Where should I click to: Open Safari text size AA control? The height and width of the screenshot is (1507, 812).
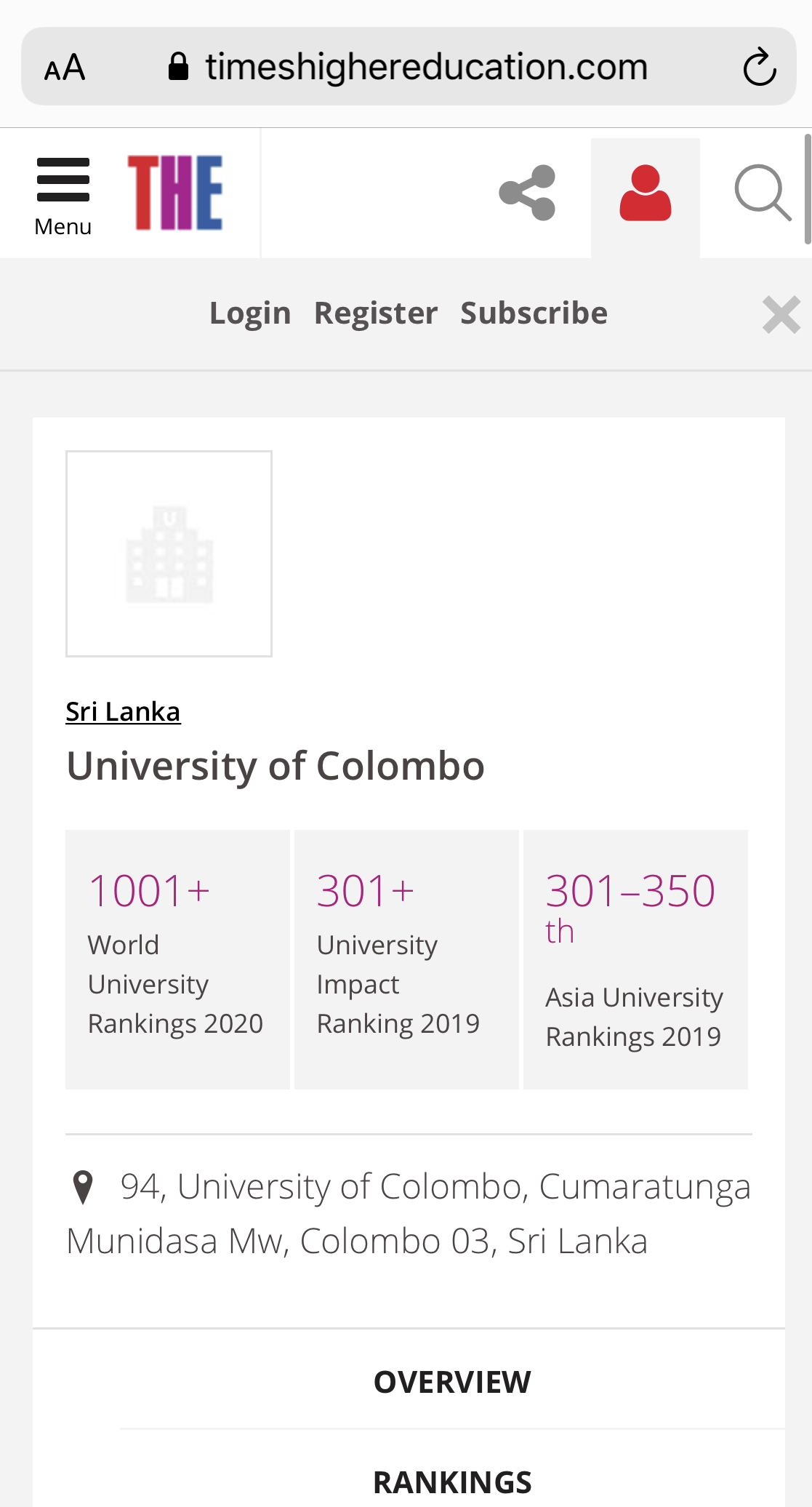pos(65,68)
